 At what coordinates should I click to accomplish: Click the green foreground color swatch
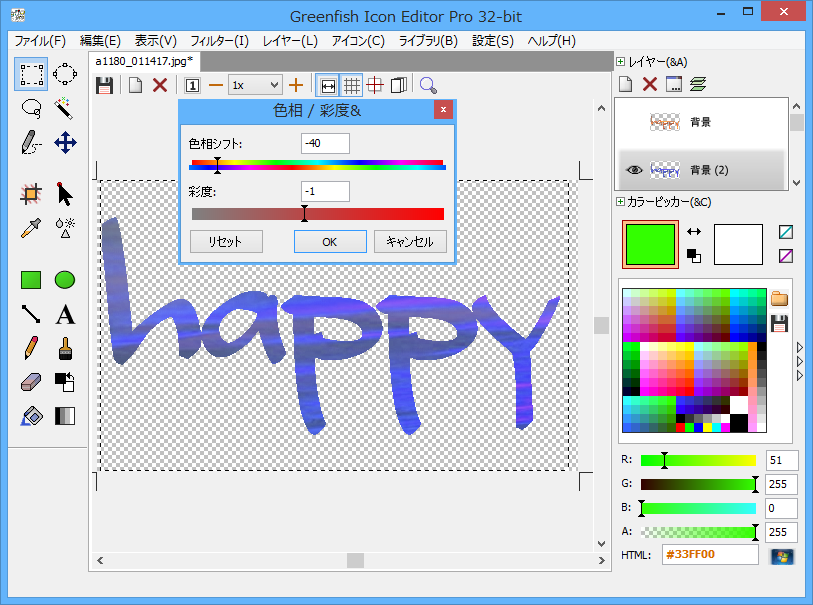[651, 244]
